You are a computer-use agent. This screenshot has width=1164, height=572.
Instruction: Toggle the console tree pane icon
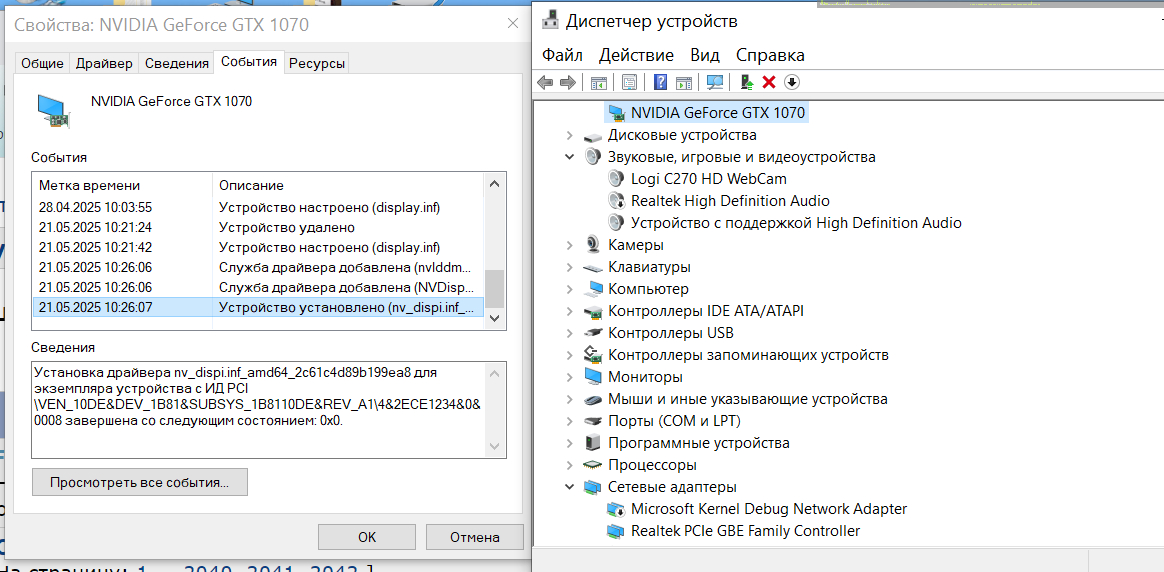click(599, 82)
